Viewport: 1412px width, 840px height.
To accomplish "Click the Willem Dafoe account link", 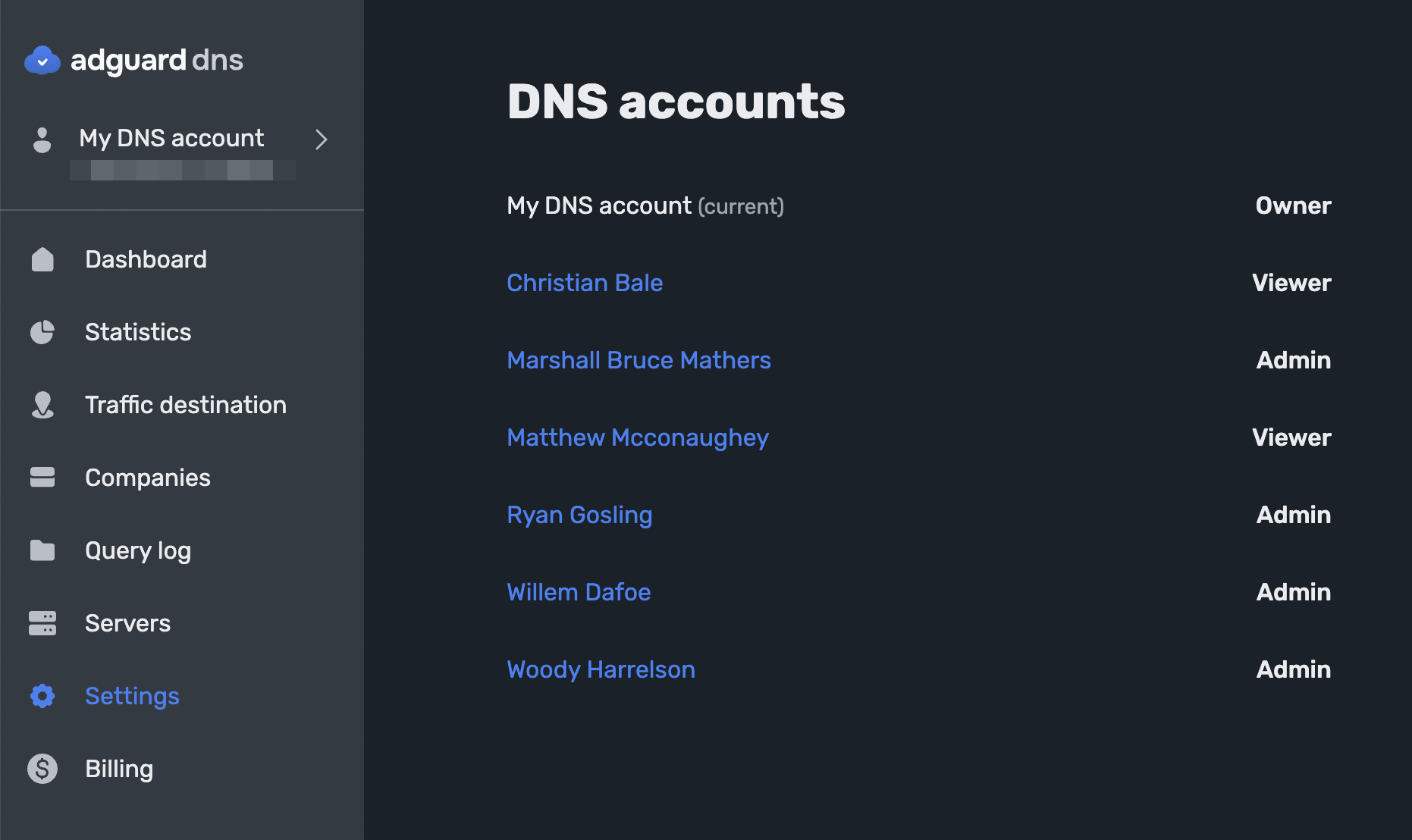I will tap(579, 592).
